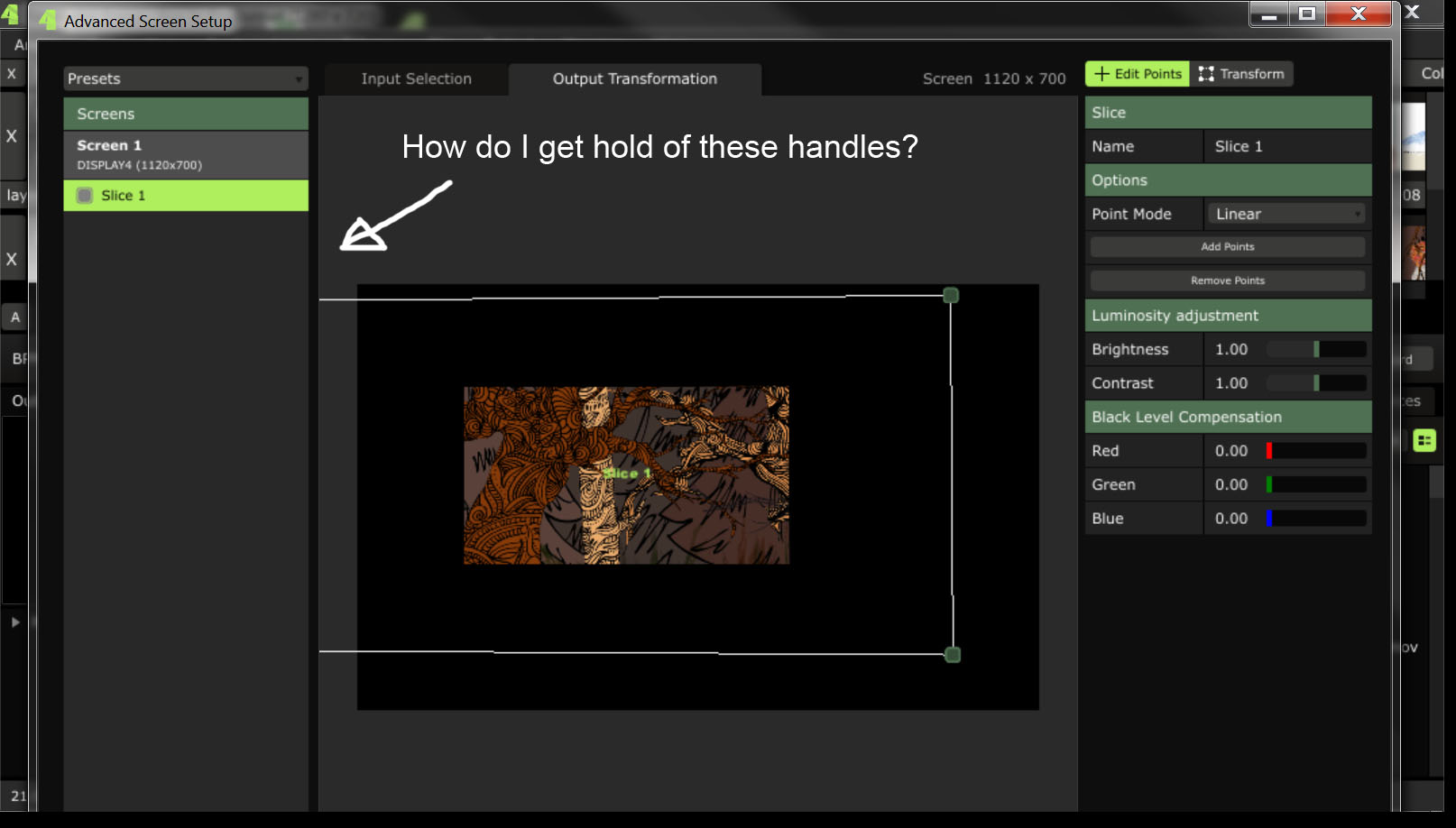Adjust the Brightness slider
The width and height of the screenshot is (1456, 828).
1317,349
